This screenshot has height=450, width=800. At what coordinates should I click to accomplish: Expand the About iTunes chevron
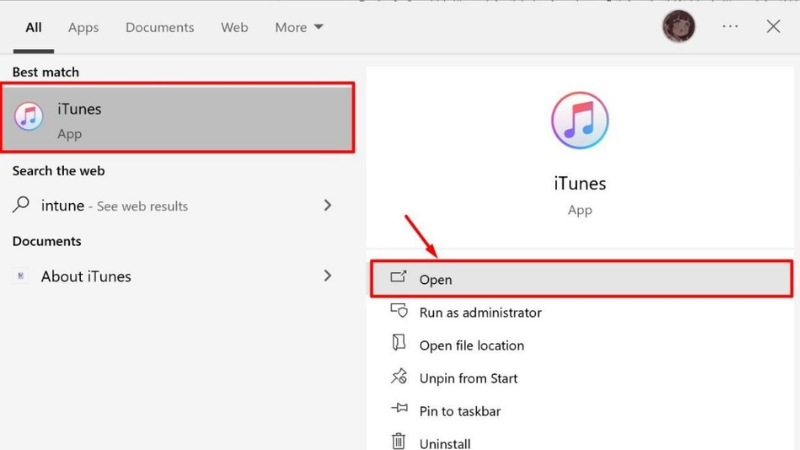coord(328,276)
